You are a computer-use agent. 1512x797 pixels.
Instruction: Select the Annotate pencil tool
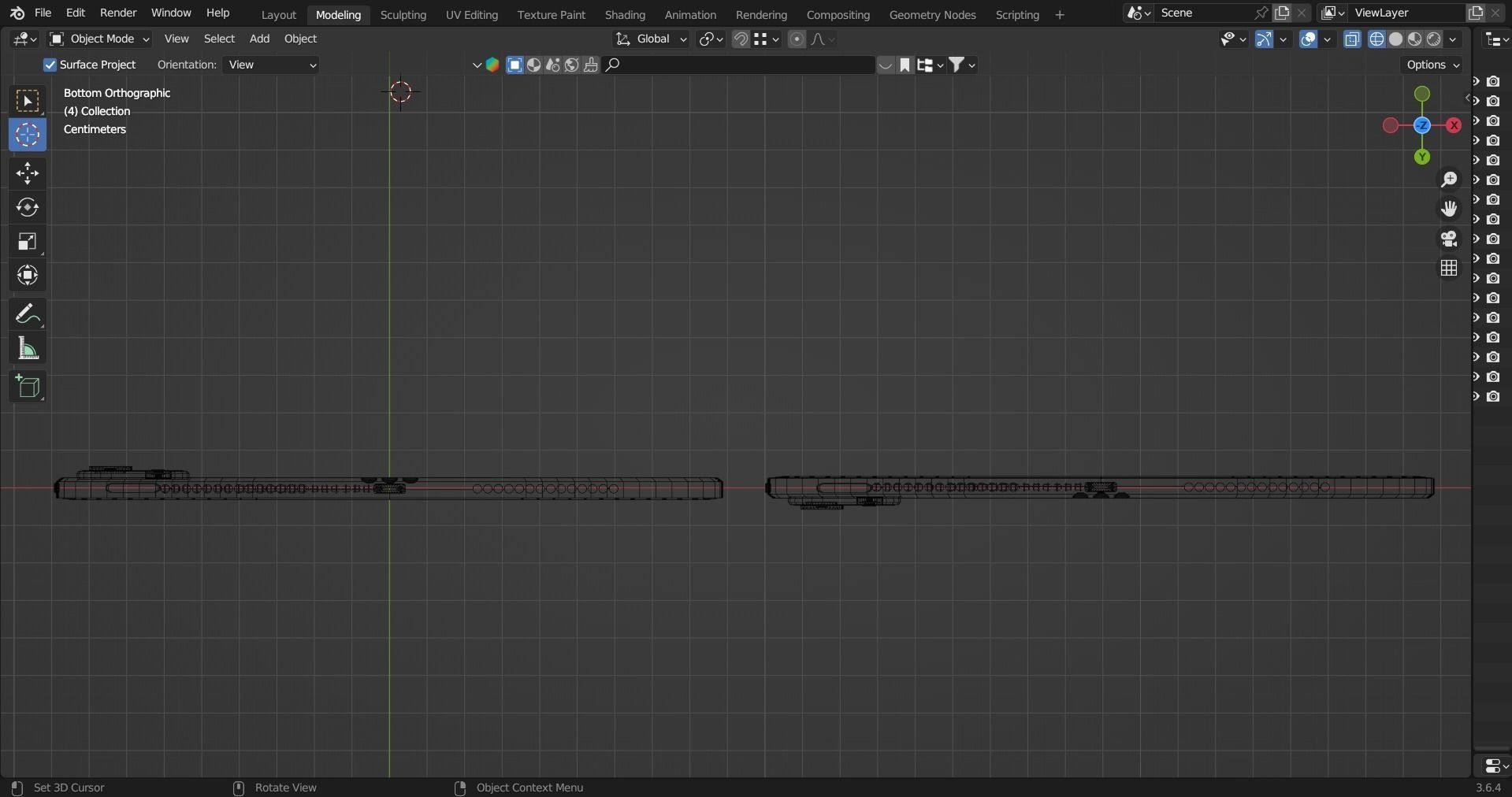[28, 314]
